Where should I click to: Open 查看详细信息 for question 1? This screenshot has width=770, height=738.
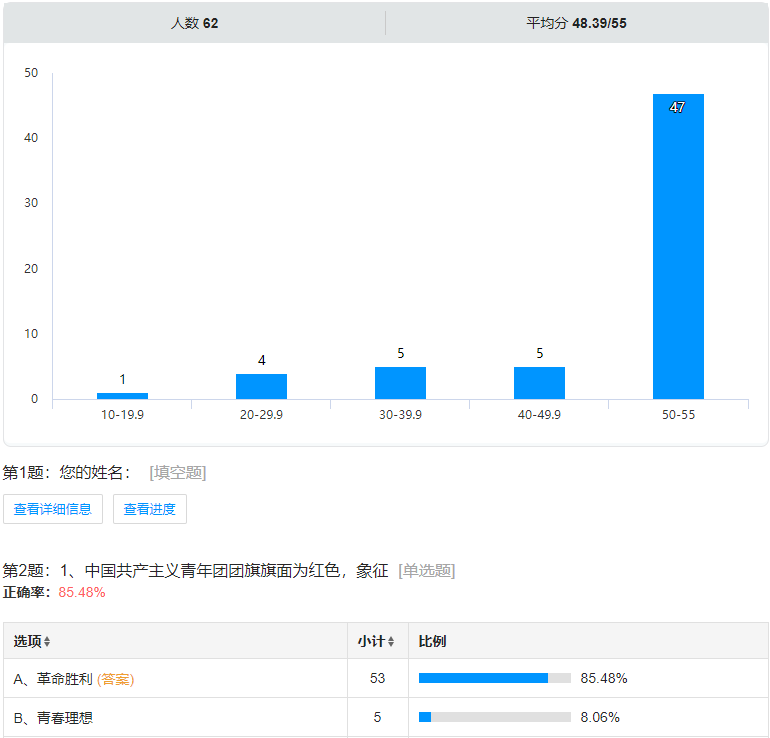click(53, 509)
